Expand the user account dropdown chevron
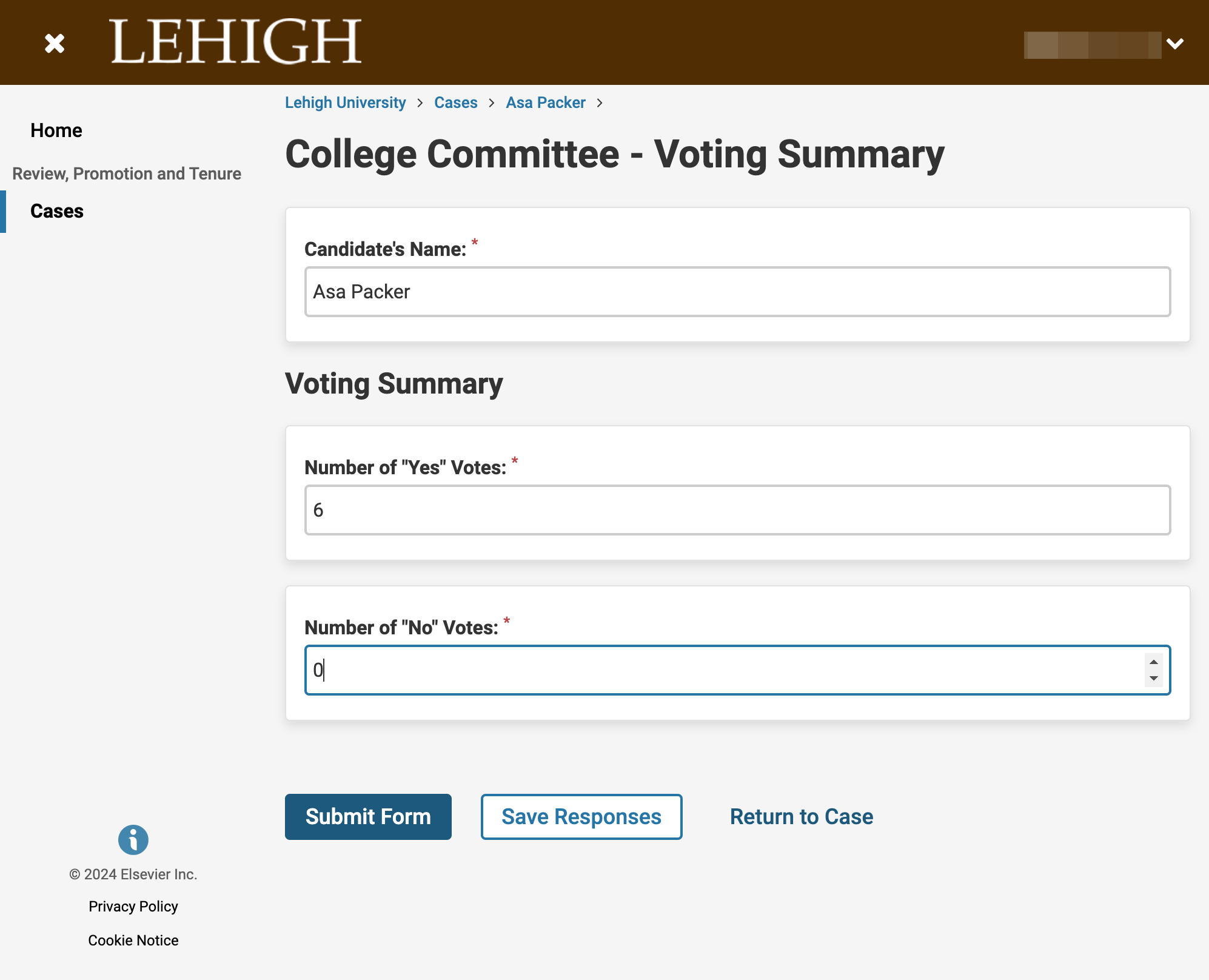Viewport: 1209px width, 980px height. (1175, 44)
